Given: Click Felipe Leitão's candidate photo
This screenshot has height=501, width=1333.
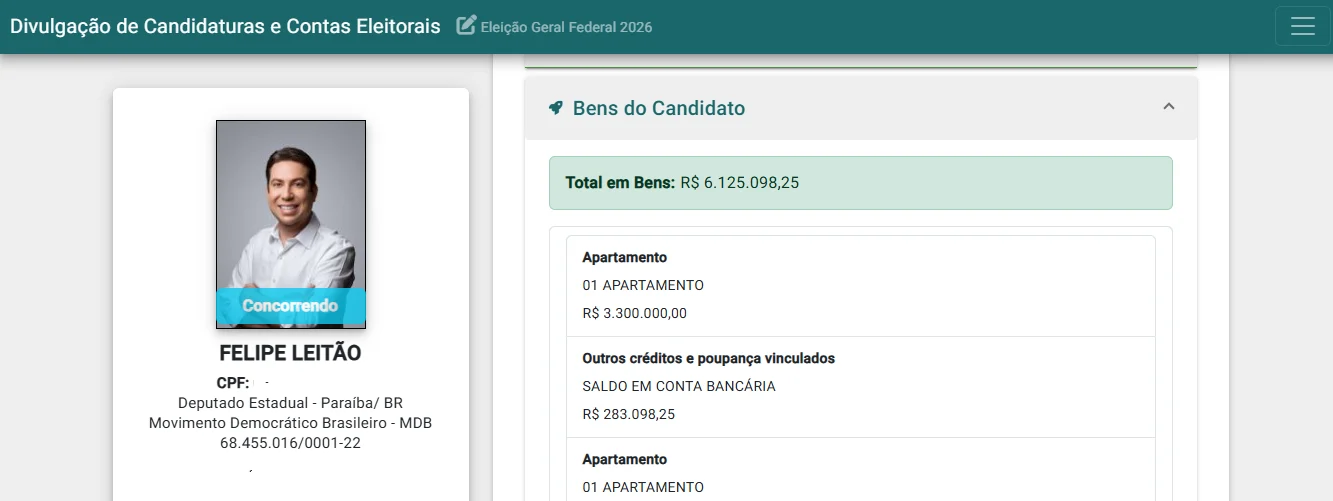Looking at the screenshot, I should click(x=291, y=224).
